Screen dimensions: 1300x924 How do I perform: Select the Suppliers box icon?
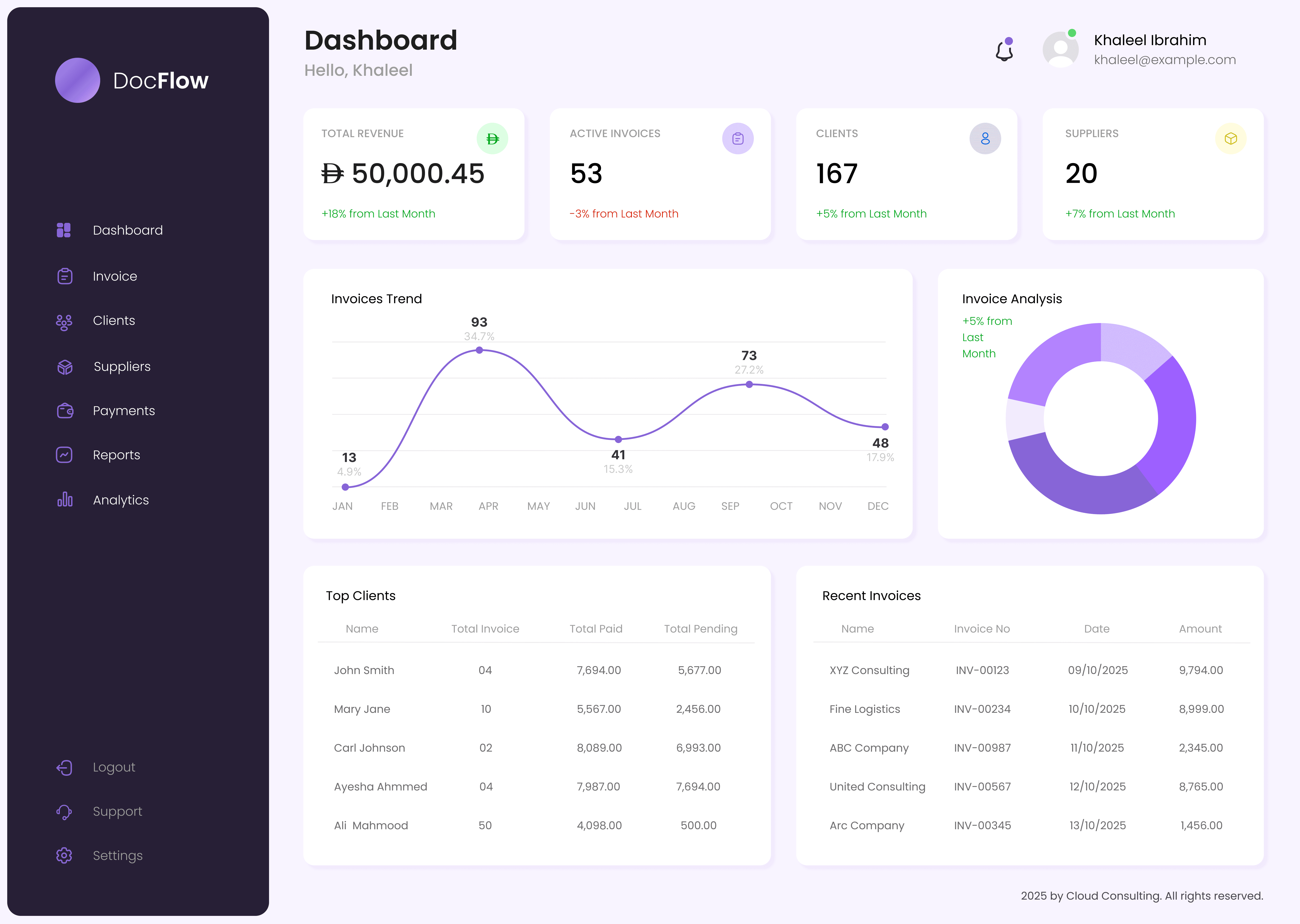point(64,366)
